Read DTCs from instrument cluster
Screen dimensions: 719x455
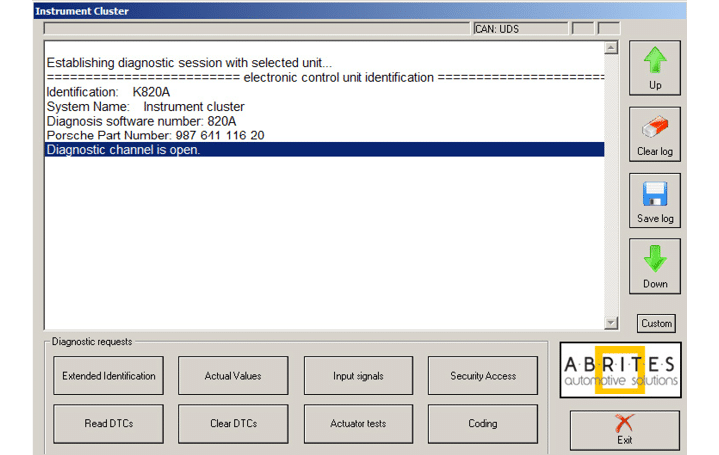click(x=108, y=424)
